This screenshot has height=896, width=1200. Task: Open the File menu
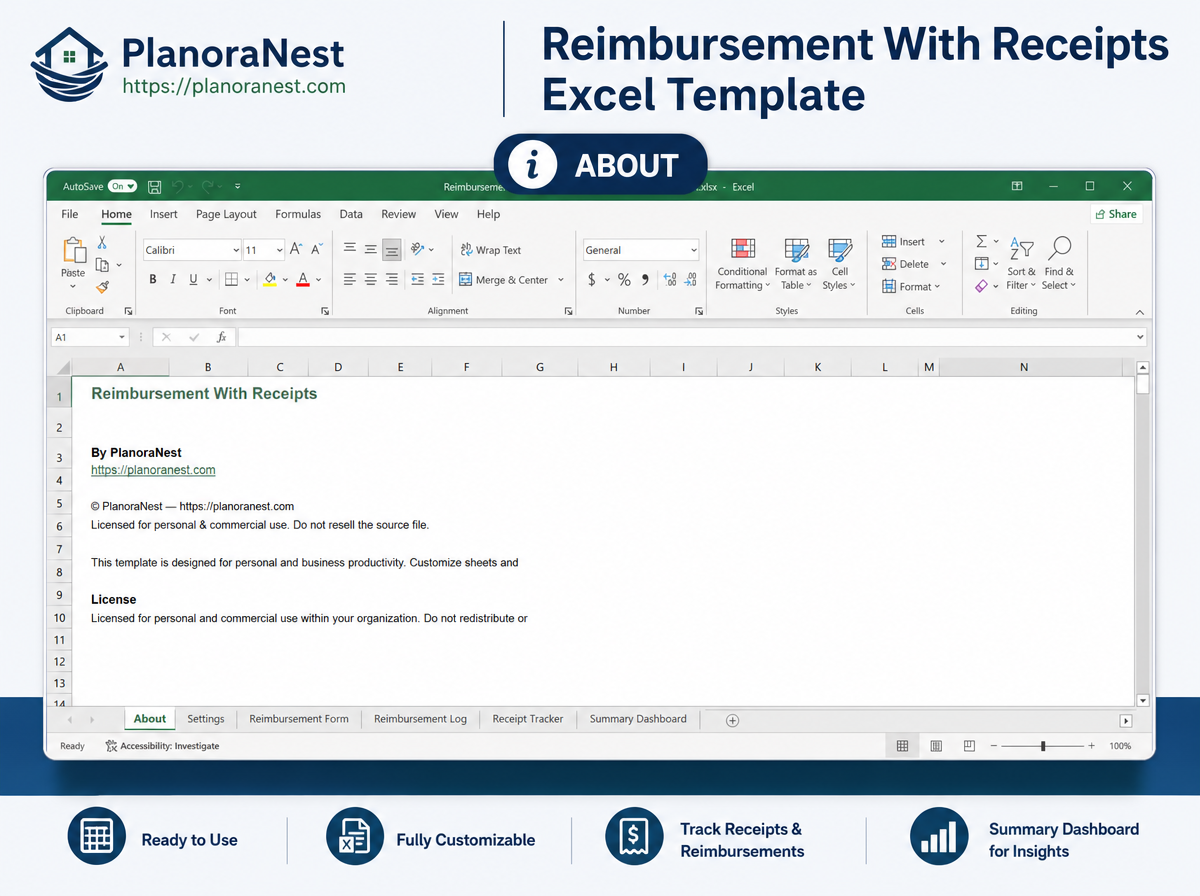coord(70,214)
